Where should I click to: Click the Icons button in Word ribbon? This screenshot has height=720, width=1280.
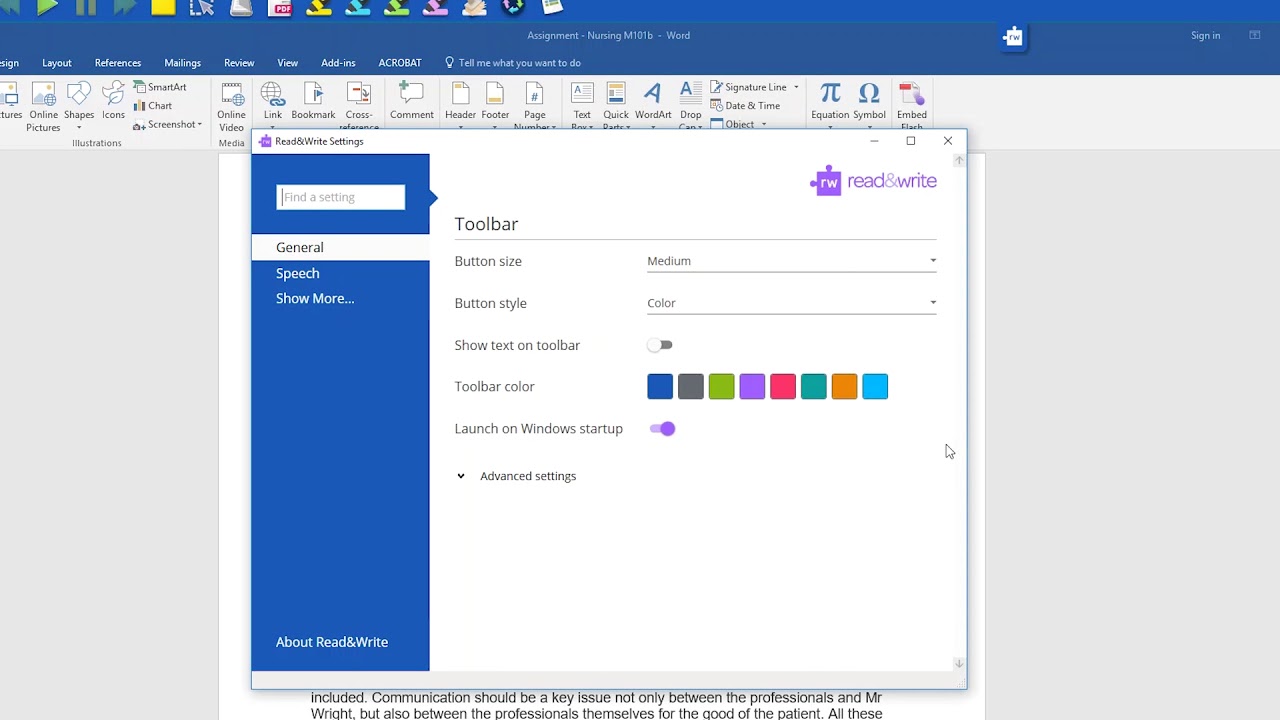coord(113,102)
